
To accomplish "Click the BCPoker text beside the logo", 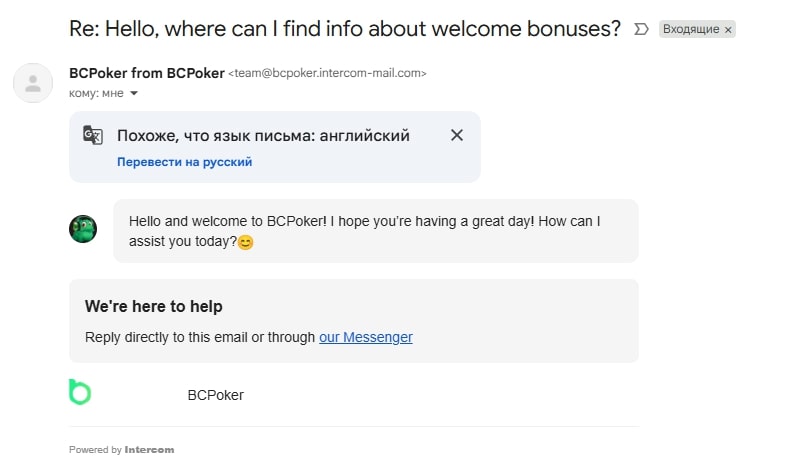I will click(215, 395).
